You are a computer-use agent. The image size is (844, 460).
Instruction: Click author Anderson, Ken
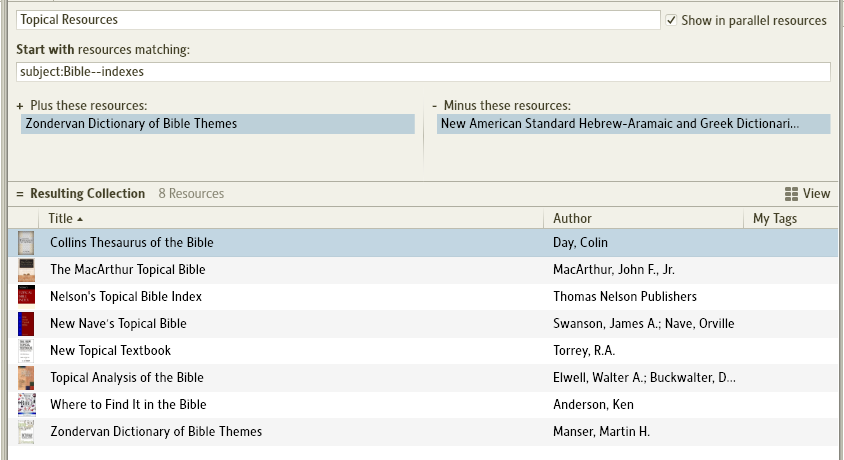pyautogui.click(x=593, y=404)
